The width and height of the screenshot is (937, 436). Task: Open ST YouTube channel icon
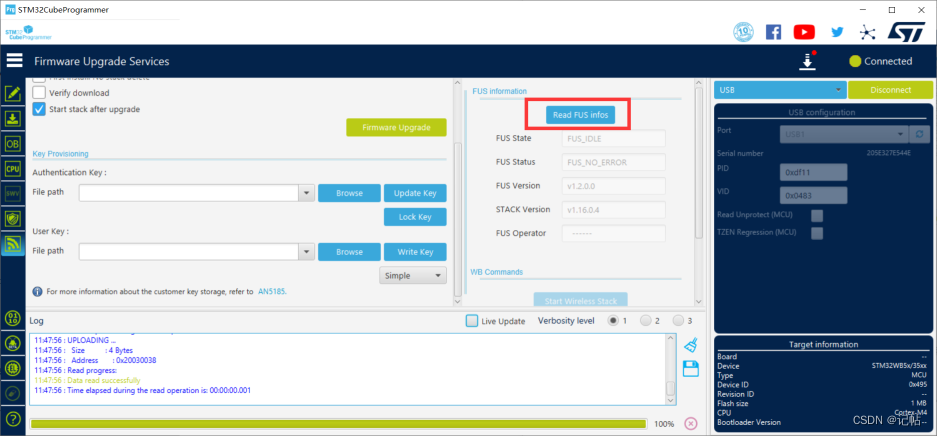[x=804, y=32]
